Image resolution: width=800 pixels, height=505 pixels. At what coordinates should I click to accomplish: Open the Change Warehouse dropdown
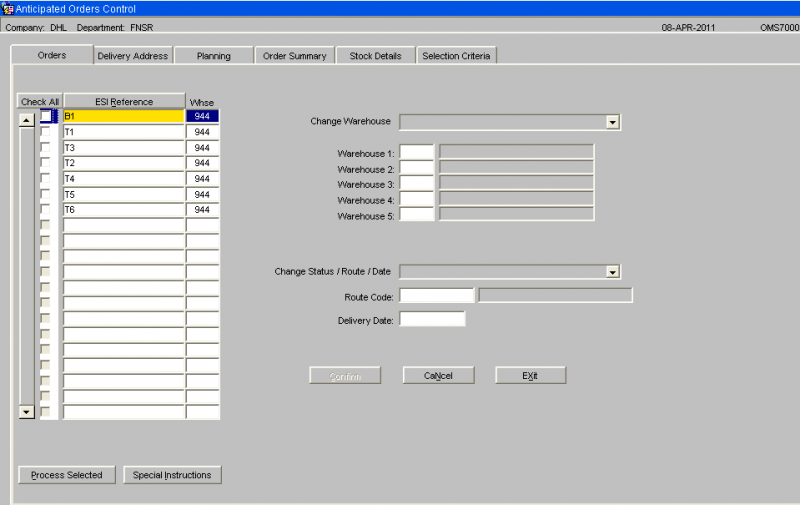coord(612,122)
